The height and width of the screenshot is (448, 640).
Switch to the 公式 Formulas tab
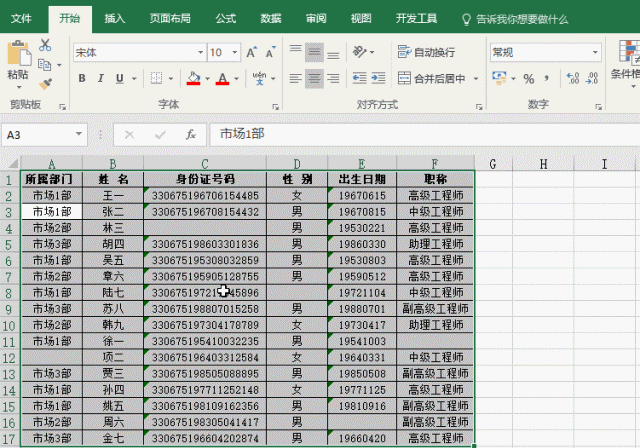point(226,18)
